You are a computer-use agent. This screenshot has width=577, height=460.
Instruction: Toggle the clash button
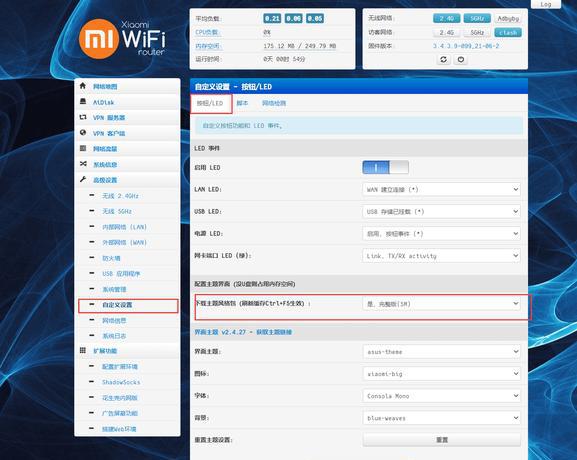pyautogui.click(x=508, y=32)
